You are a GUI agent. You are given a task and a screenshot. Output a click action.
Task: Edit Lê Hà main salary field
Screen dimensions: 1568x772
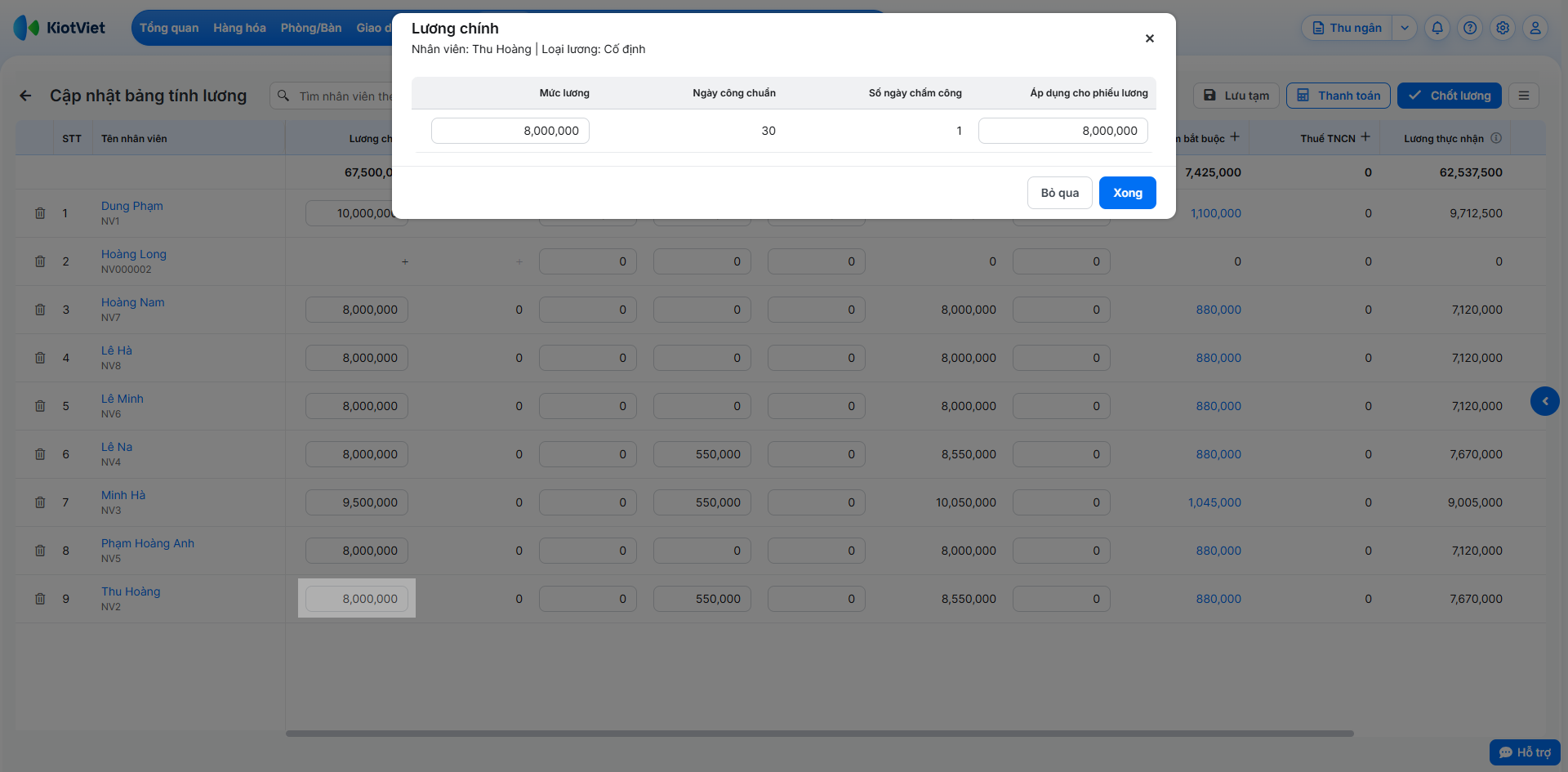pos(357,358)
